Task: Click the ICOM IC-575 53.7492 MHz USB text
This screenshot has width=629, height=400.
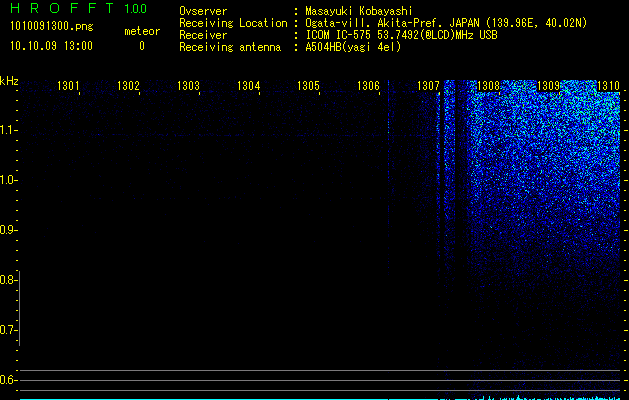Action: pyautogui.click(x=401, y=35)
